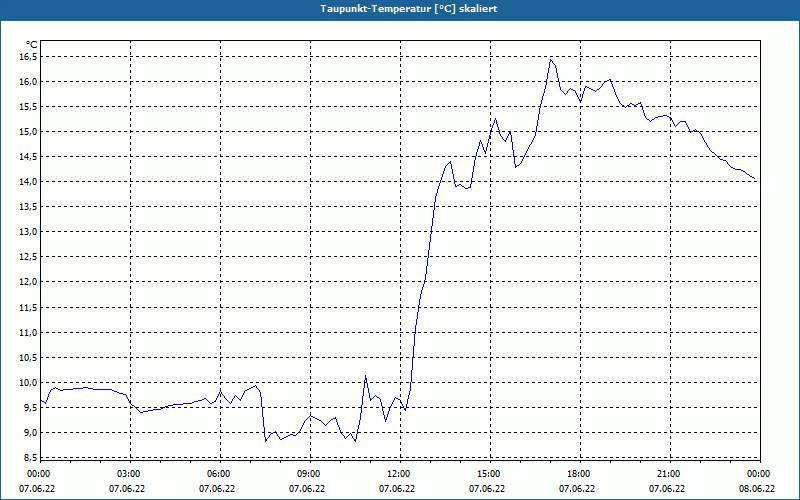Select the 9,0 y-axis value

click(x=30, y=433)
